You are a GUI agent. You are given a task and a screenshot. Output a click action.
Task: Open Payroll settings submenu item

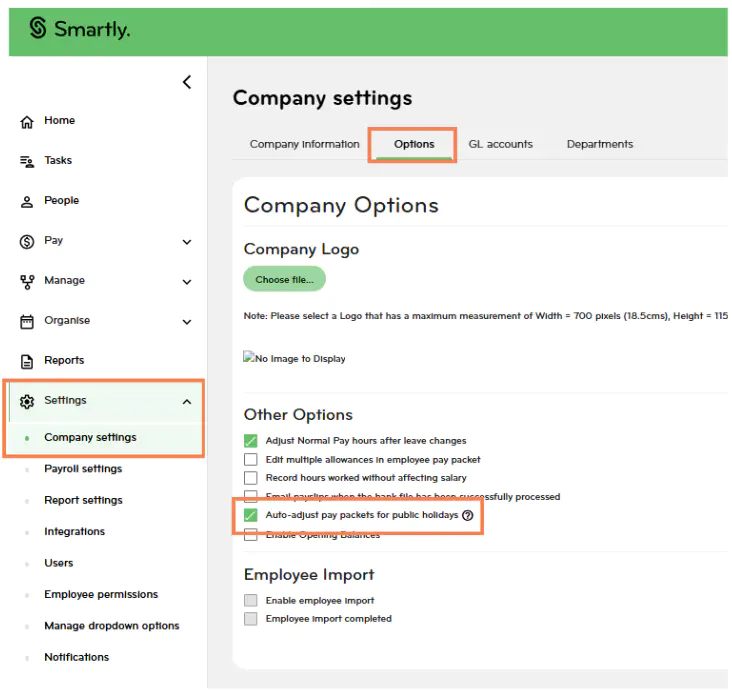[83, 469]
